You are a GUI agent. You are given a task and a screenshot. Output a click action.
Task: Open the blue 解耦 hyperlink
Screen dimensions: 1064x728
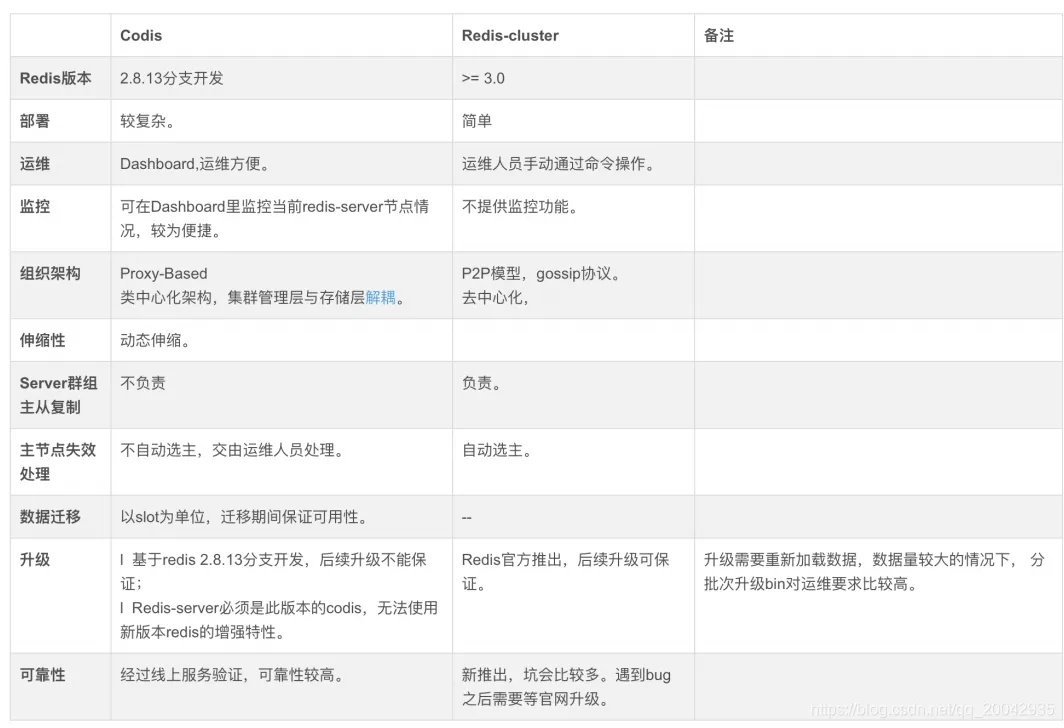pos(380,298)
